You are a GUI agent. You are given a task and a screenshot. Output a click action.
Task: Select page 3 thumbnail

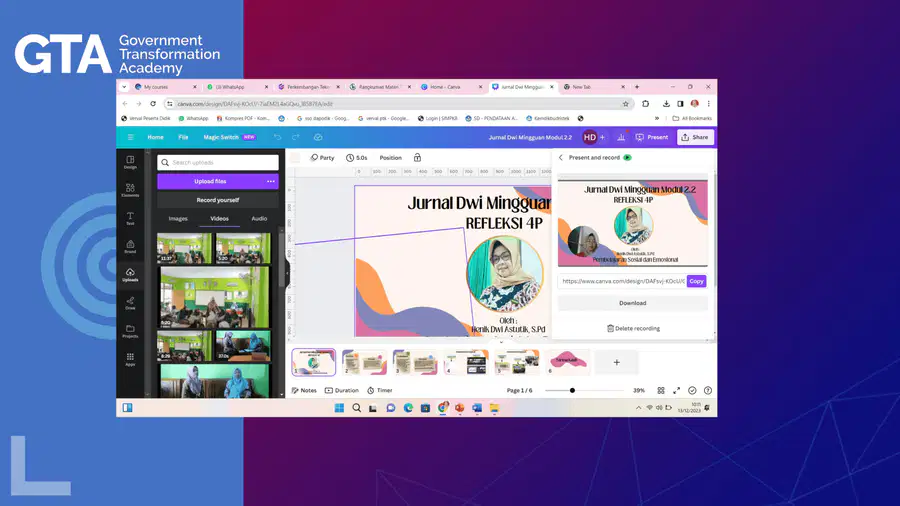(x=415, y=363)
